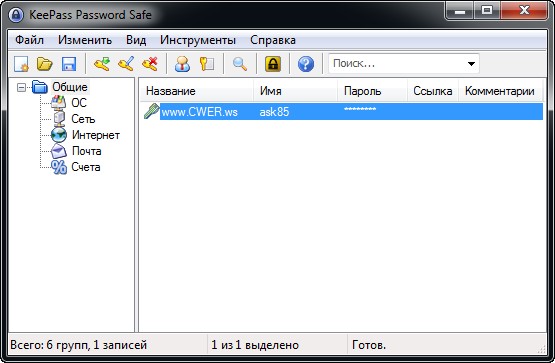
Task: Delete entry using the key with red X
Action: (x=150, y=64)
